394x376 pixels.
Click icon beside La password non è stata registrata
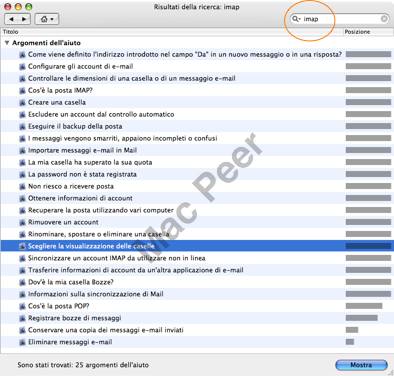[x=22, y=175]
